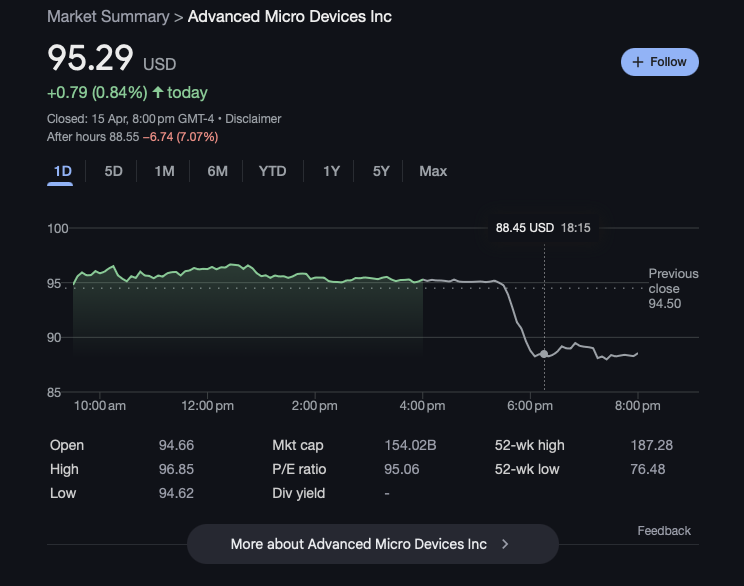Click the plus icon in Follow button

click(638, 62)
